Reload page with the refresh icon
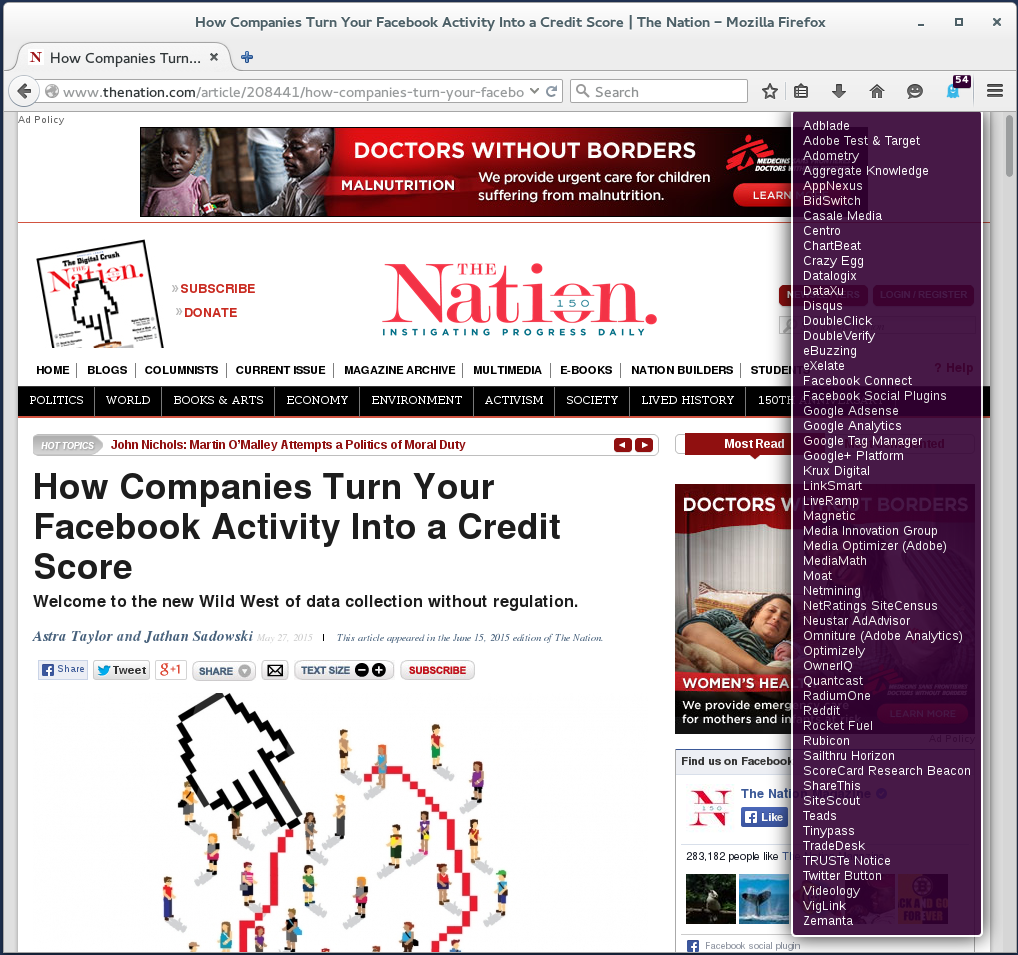Screen dimensions: 1018x955 [552, 92]
